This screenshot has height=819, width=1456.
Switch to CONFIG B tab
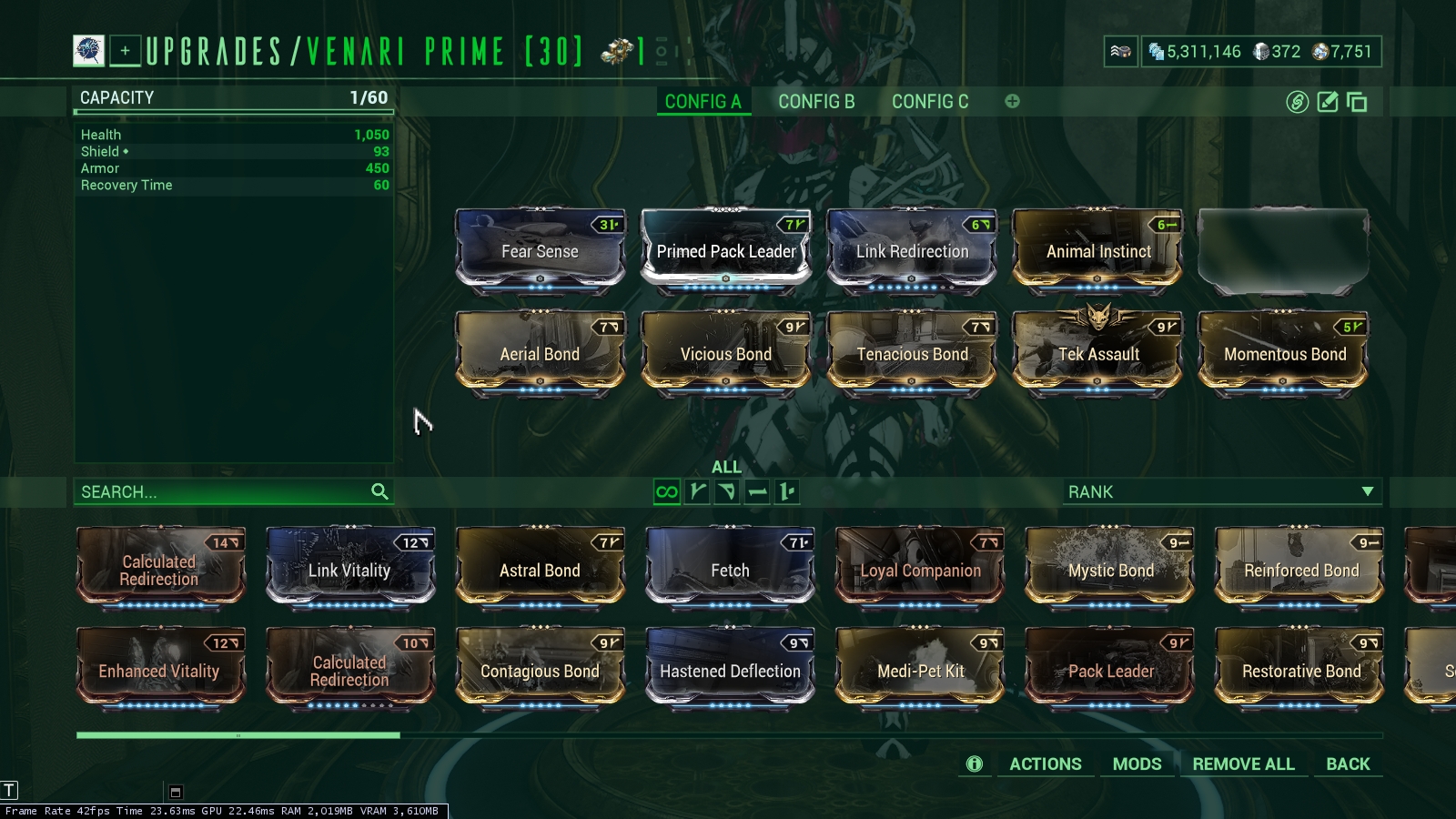pos(816,102)
